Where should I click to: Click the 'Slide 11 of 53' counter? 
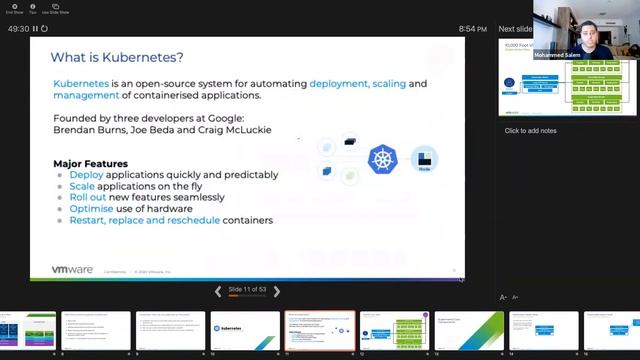[x=247, y=289]
